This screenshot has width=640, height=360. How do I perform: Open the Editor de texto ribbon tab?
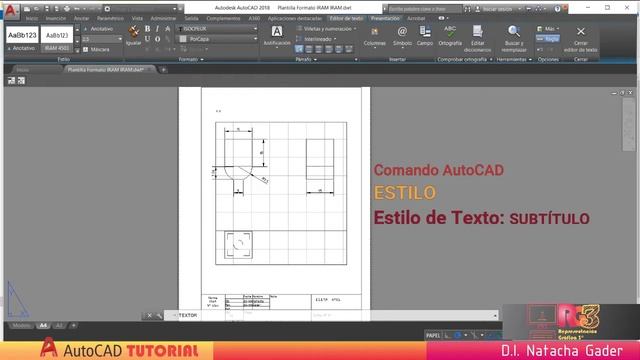tap(346, 18)
